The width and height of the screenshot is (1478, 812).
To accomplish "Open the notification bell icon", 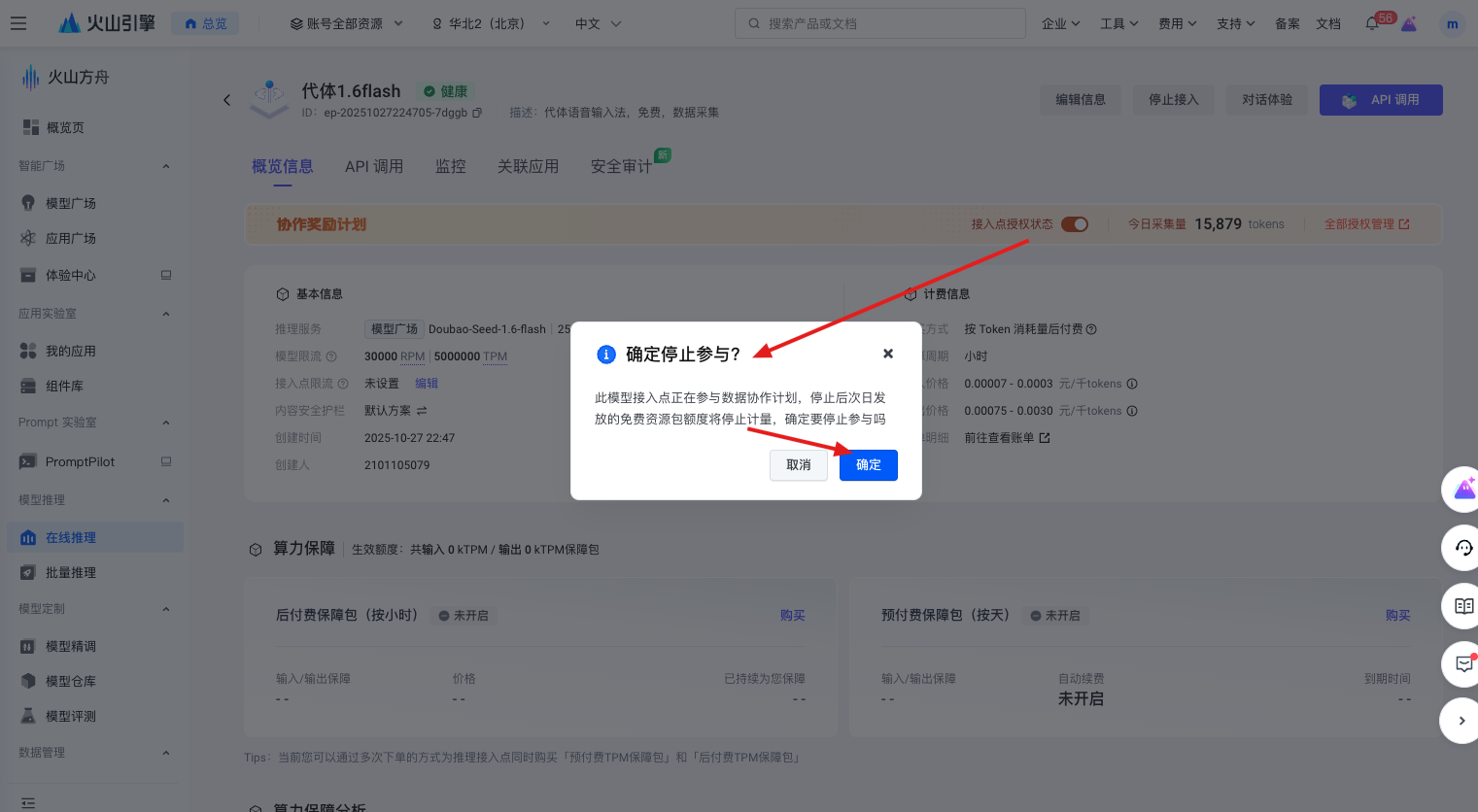I will coord(1372,23).
